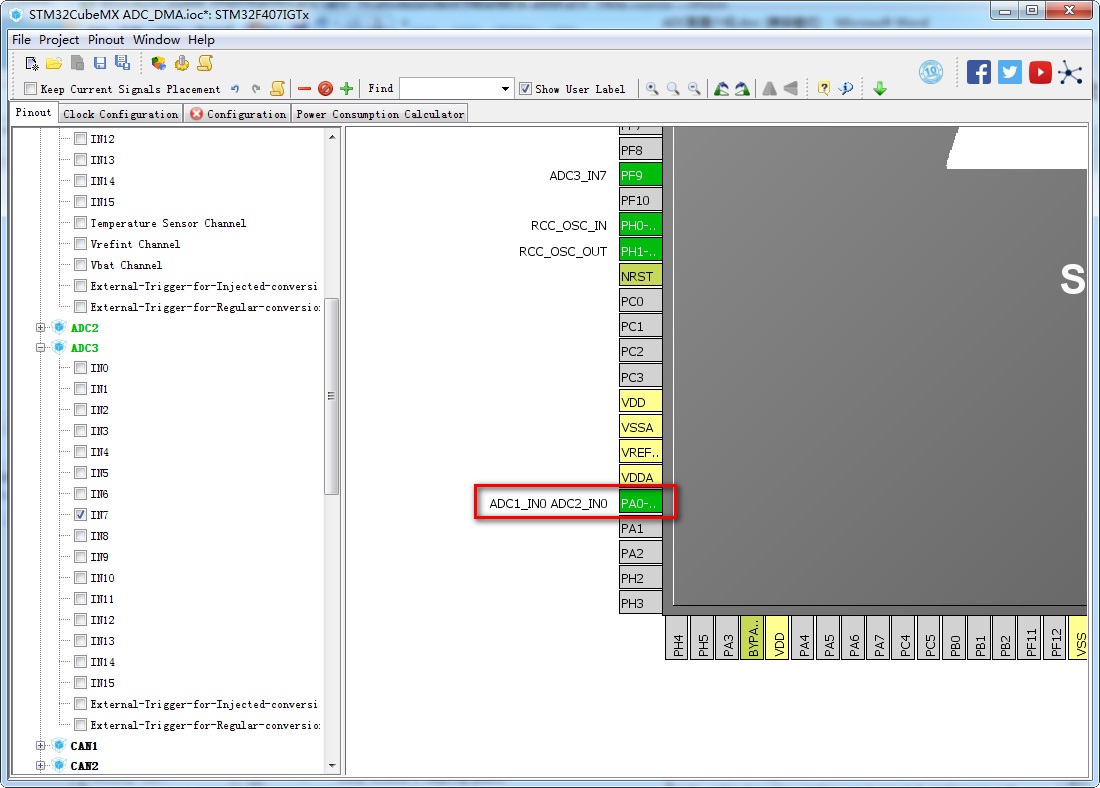
Task: Switch to the Configuration tab
Action: coord(239,114)
